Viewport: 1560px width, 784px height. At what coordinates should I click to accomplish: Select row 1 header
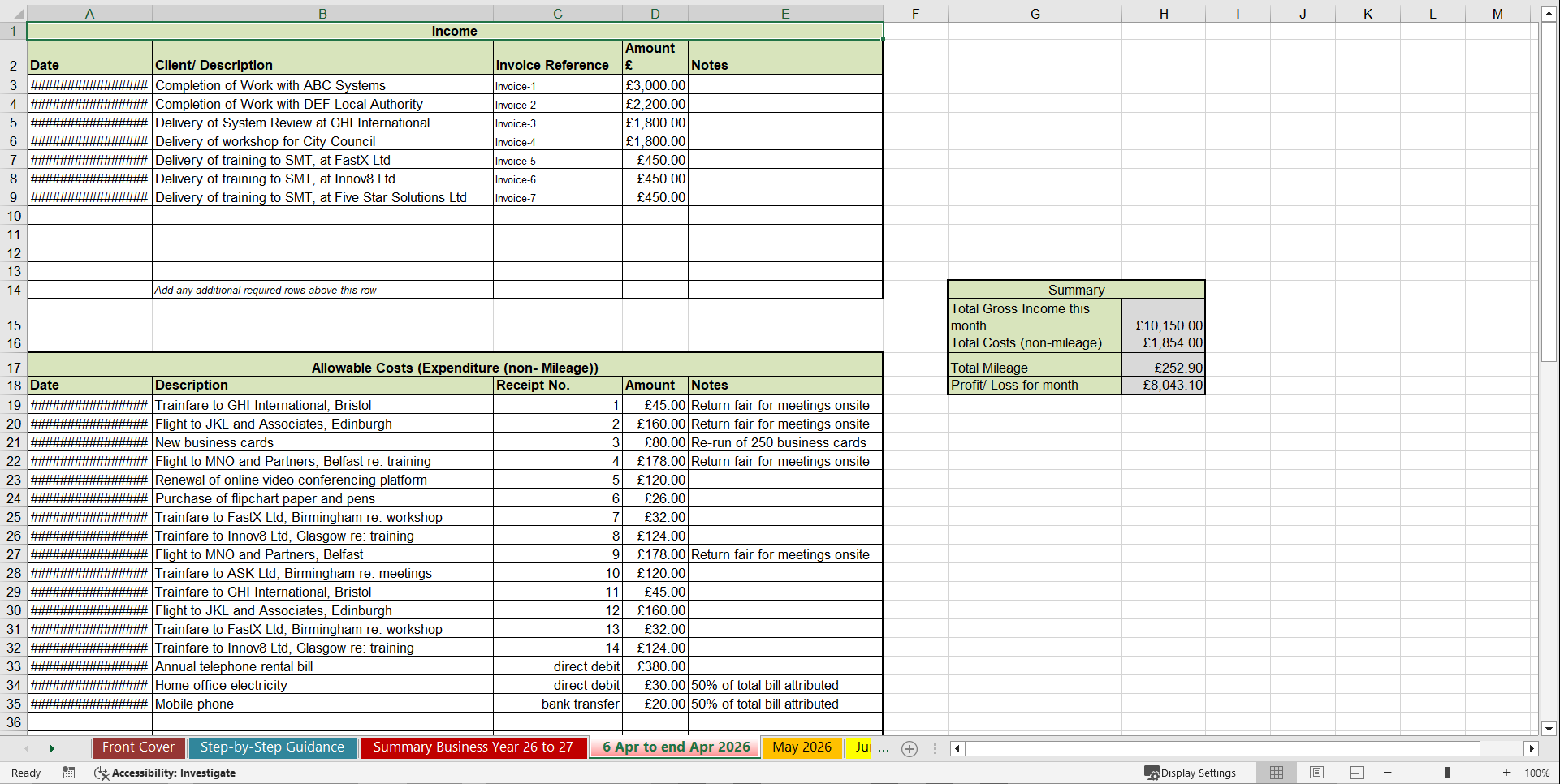13,32
